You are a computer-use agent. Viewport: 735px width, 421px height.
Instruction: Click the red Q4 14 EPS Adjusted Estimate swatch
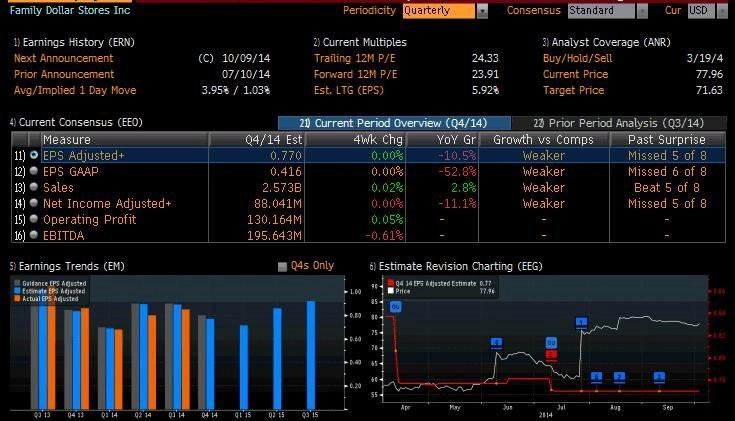[390, 284]
